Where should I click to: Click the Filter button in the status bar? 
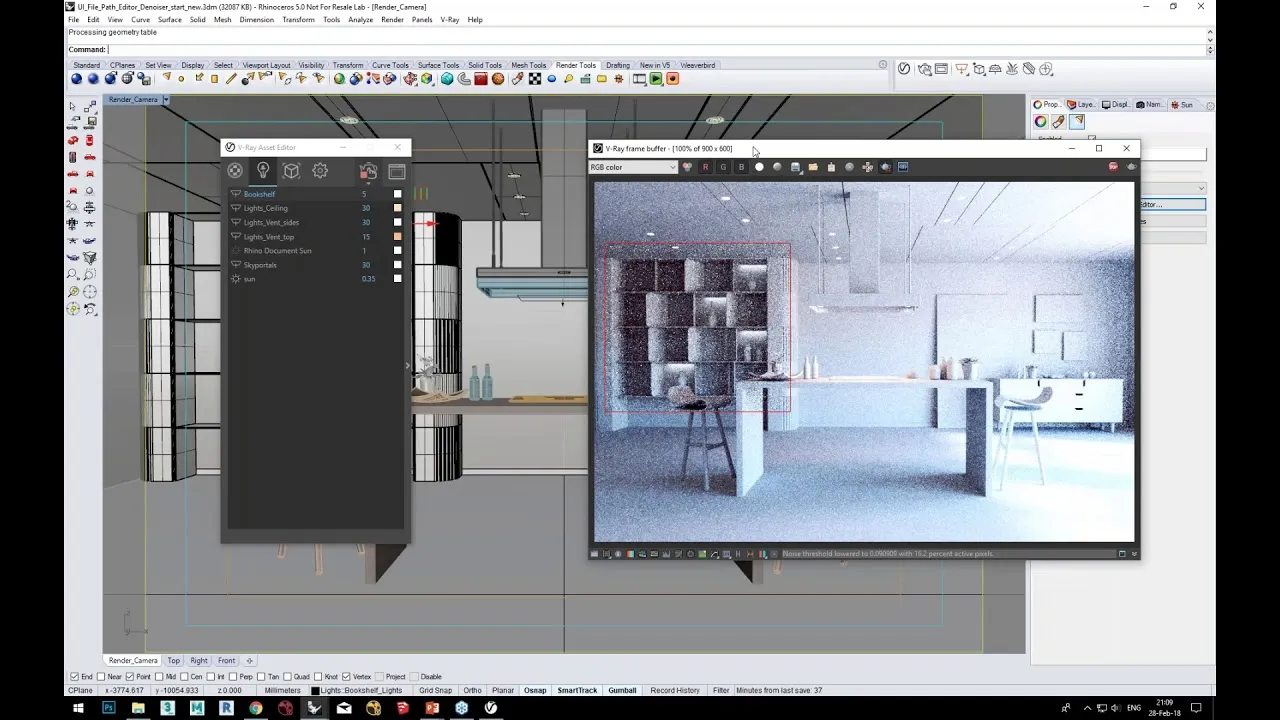click(x=721, y=690)
